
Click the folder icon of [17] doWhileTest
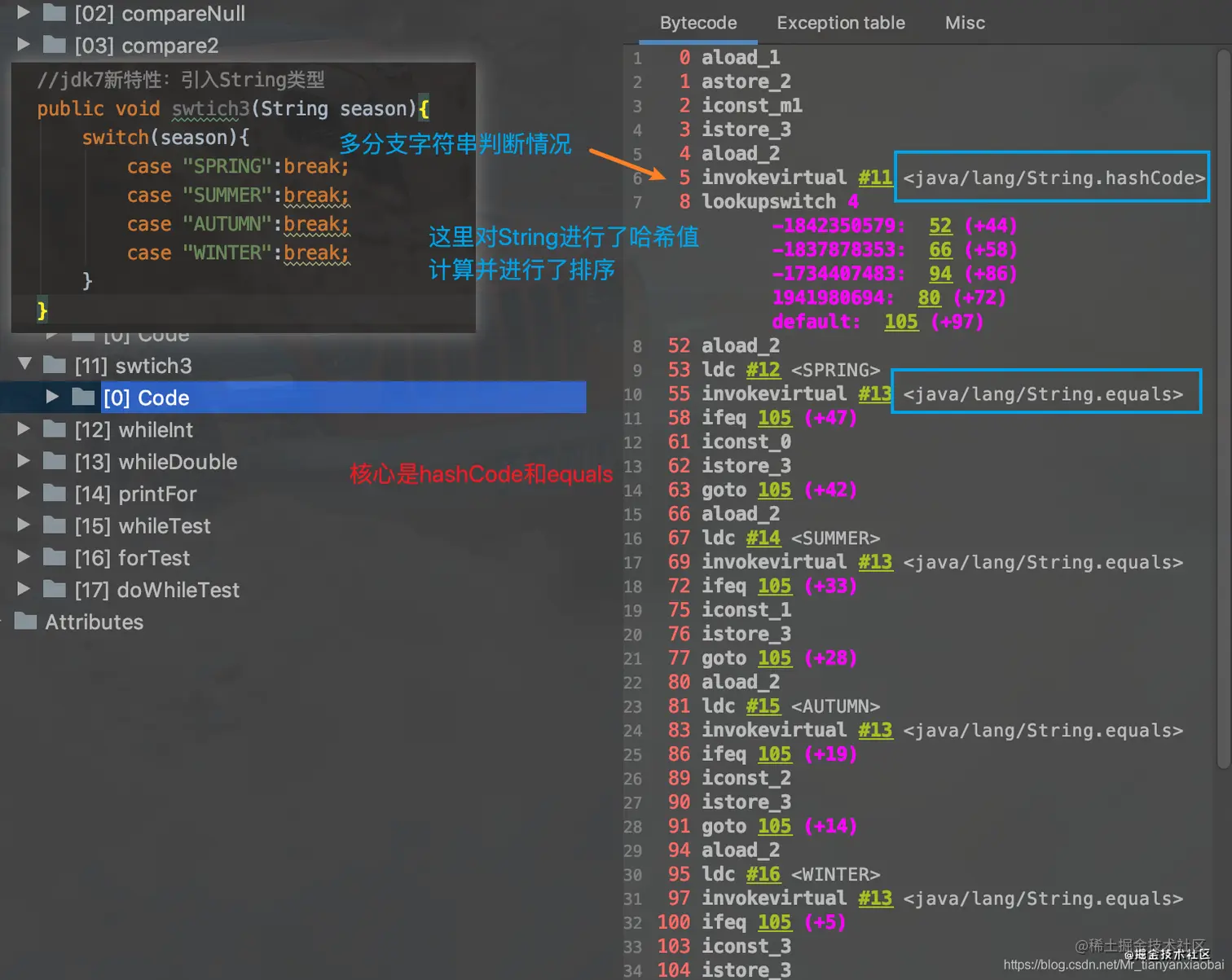point(54,589)
